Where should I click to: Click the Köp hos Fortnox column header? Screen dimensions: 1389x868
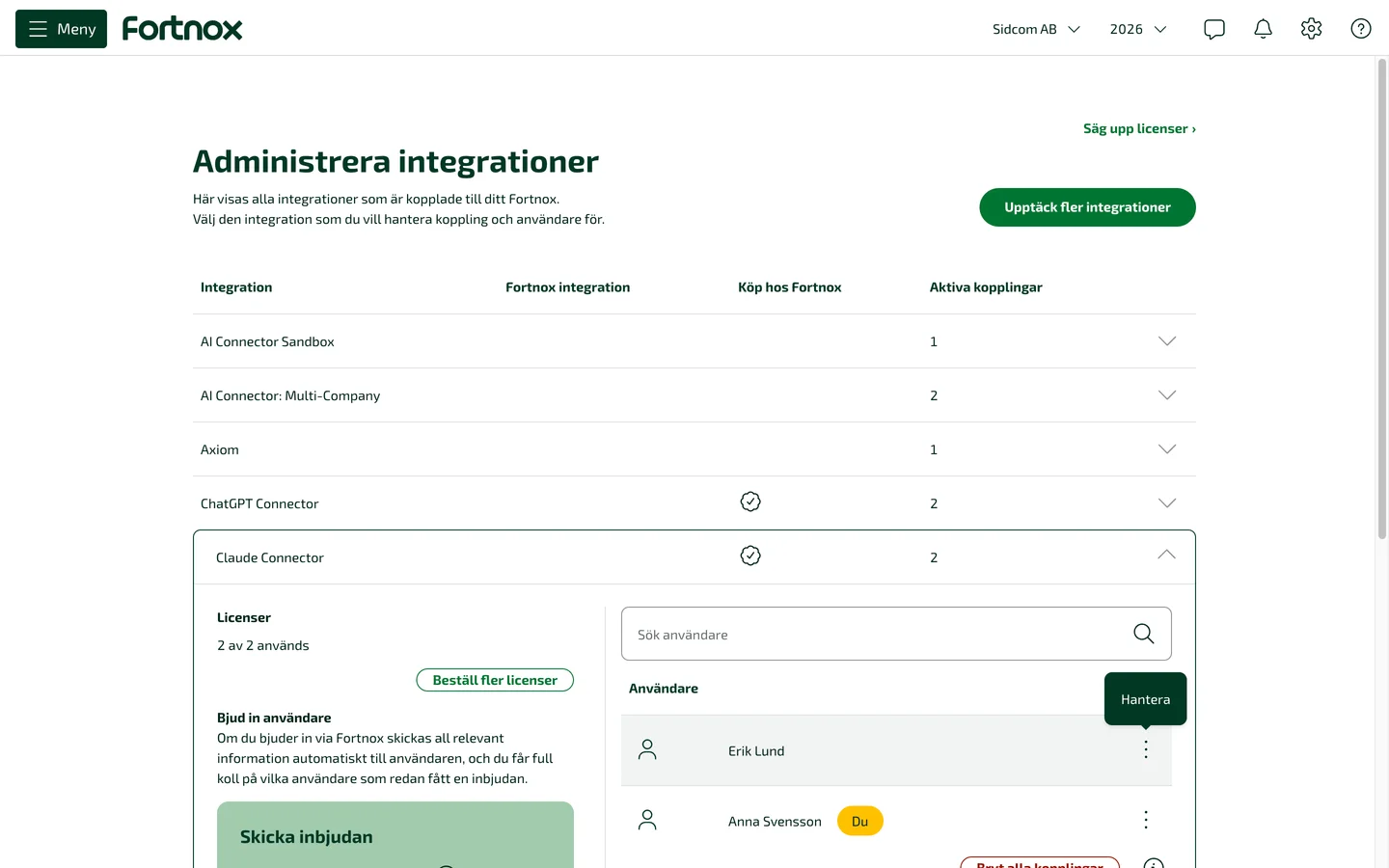790,287
